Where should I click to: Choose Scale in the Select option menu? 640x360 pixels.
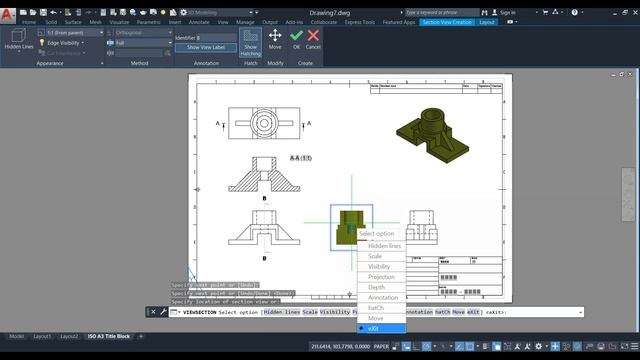[381, 256]
